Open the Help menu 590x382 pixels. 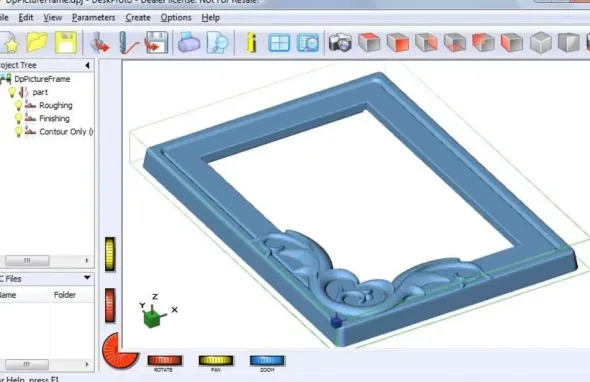tap(210, 18)
